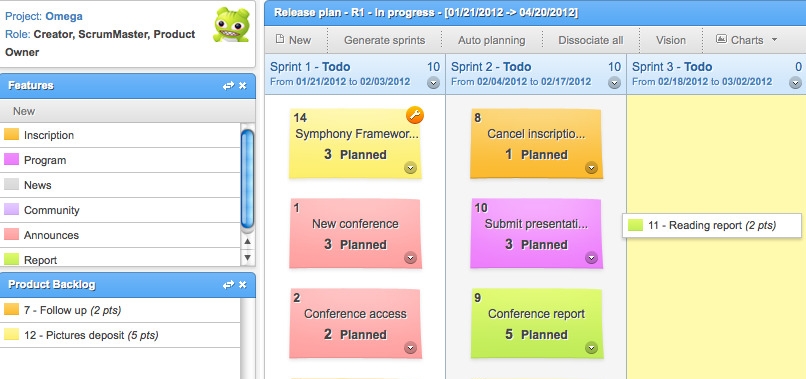Open Sprint 3 header dropdown menu

795,83
